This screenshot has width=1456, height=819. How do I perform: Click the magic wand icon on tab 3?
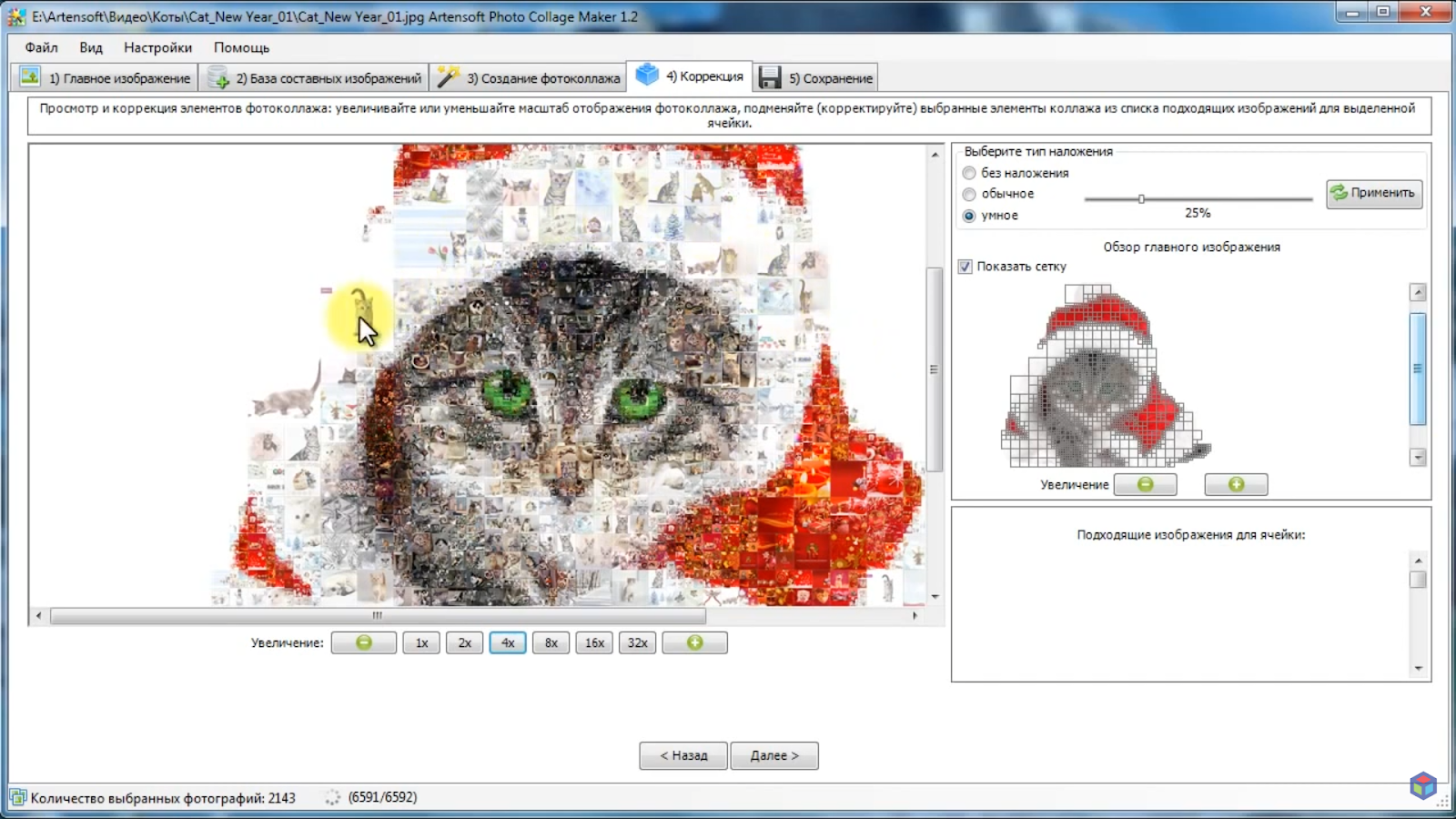448,77
